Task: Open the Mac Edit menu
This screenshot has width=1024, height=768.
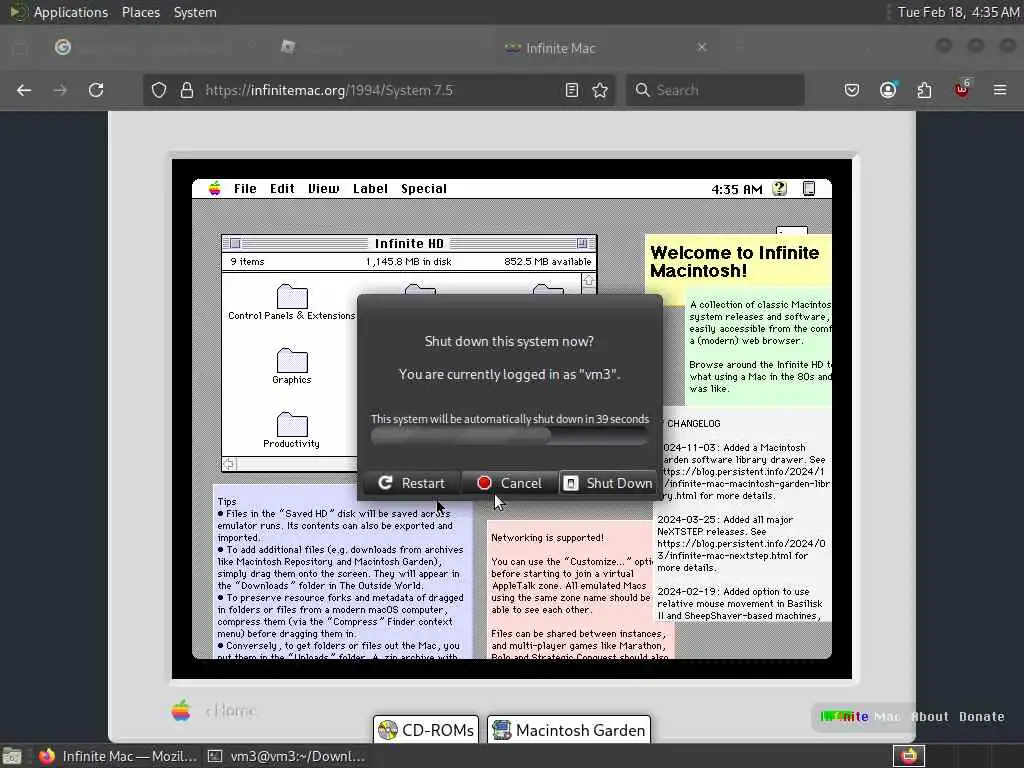Action: [x=282, y=189]
